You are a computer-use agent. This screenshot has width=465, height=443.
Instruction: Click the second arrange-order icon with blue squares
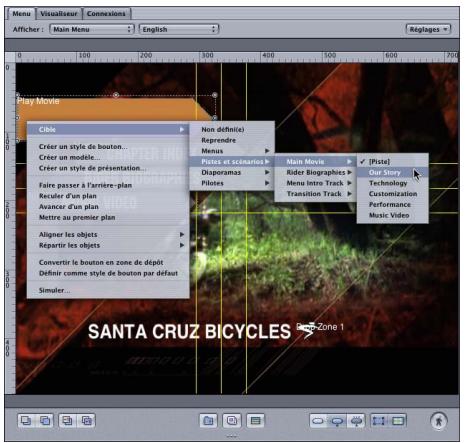45,421
